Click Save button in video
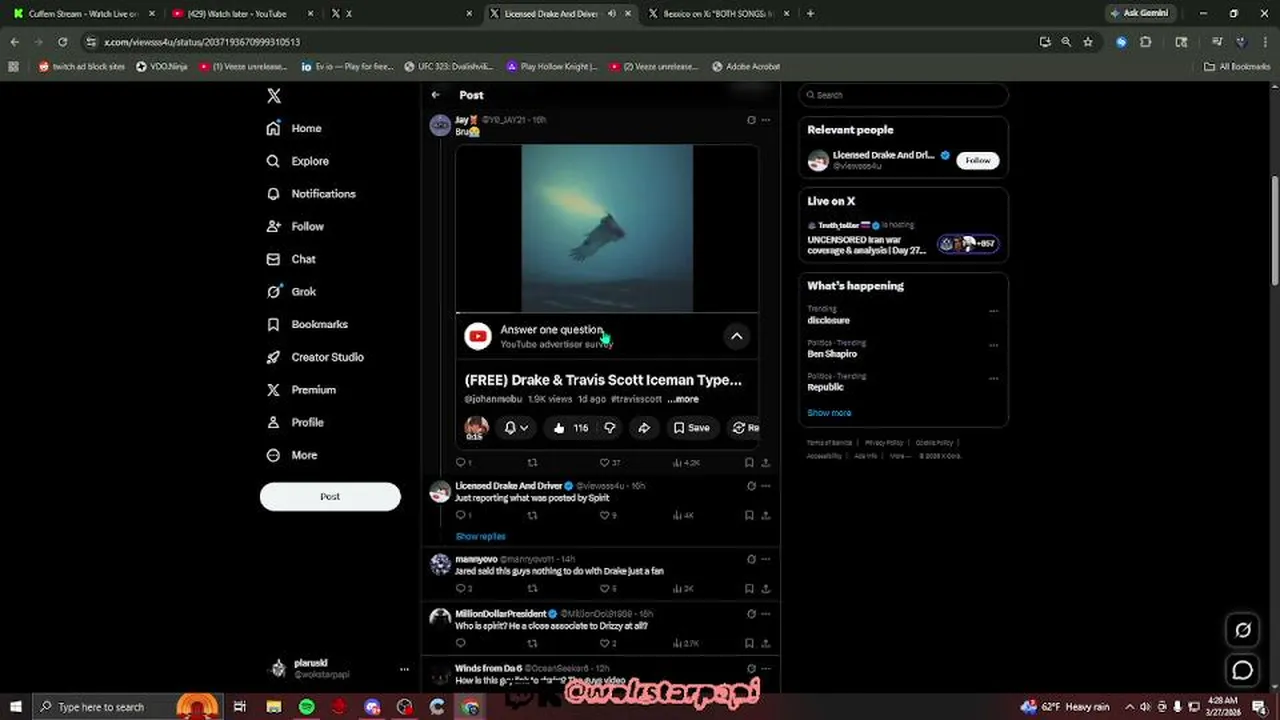This screenshot has width=1280, height=720. pos(691,428)
